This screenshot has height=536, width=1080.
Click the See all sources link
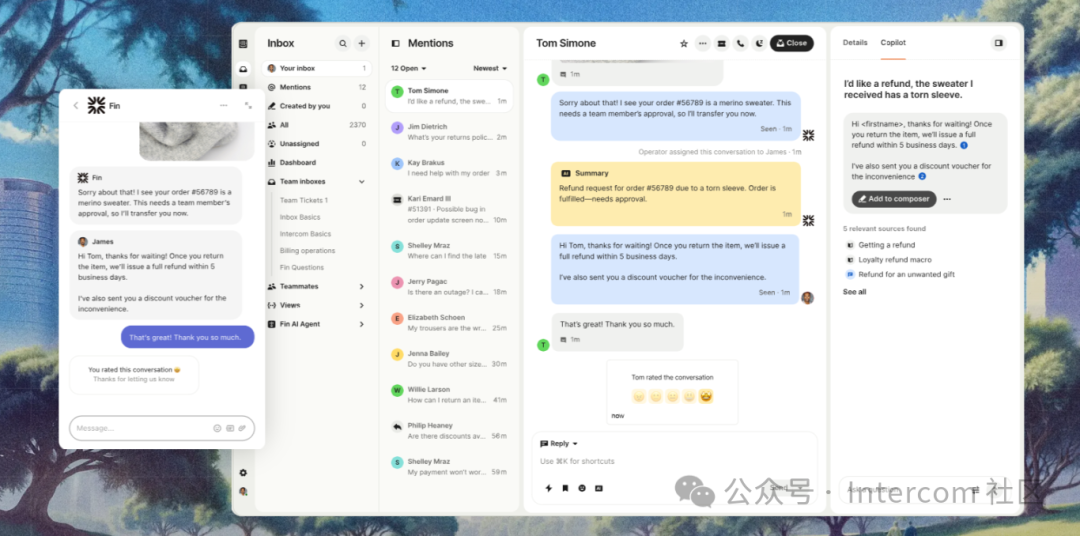click(854, 292)
